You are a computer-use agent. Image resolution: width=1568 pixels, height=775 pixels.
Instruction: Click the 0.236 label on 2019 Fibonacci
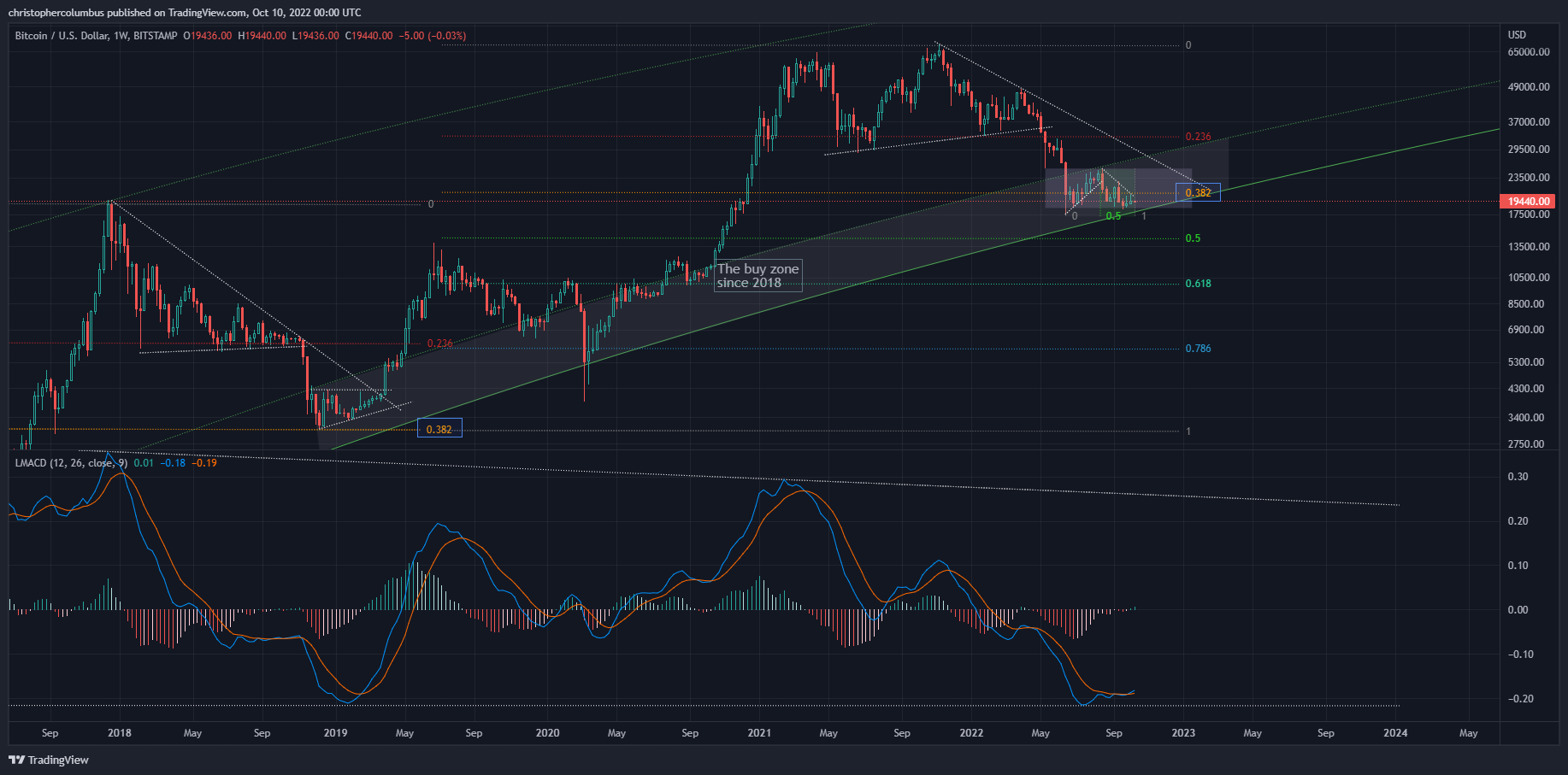(x=439, y=343)
